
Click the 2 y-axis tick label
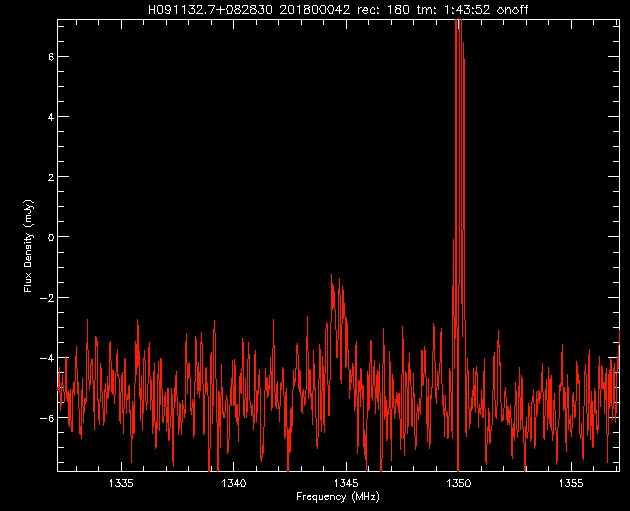click(x=49, y=177)
